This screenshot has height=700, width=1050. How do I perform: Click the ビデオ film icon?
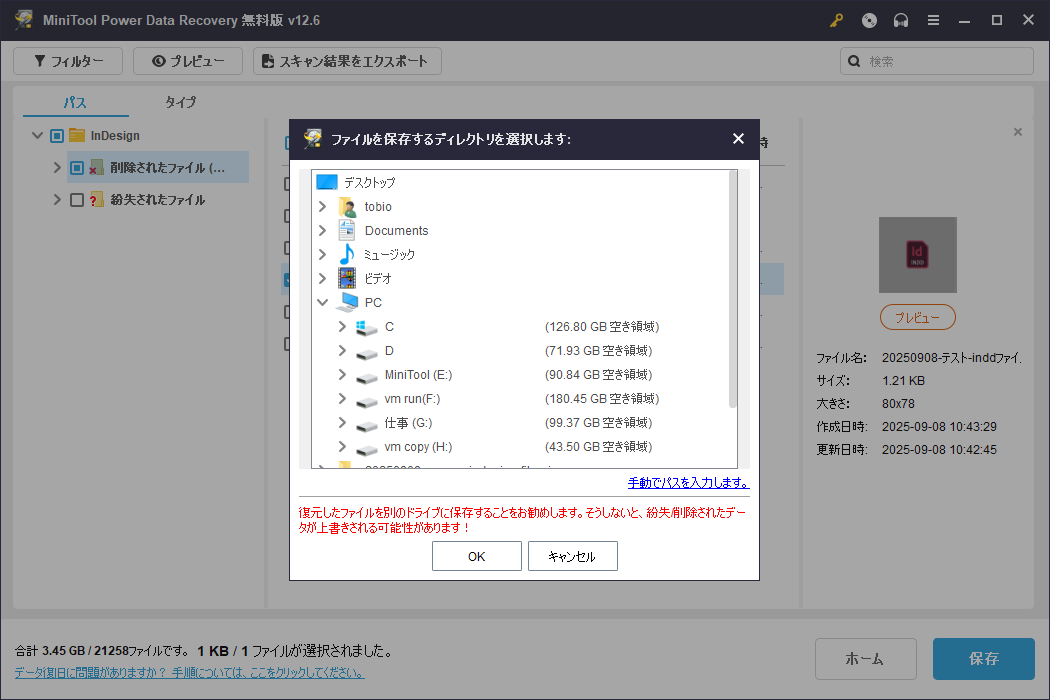[347, 278]
